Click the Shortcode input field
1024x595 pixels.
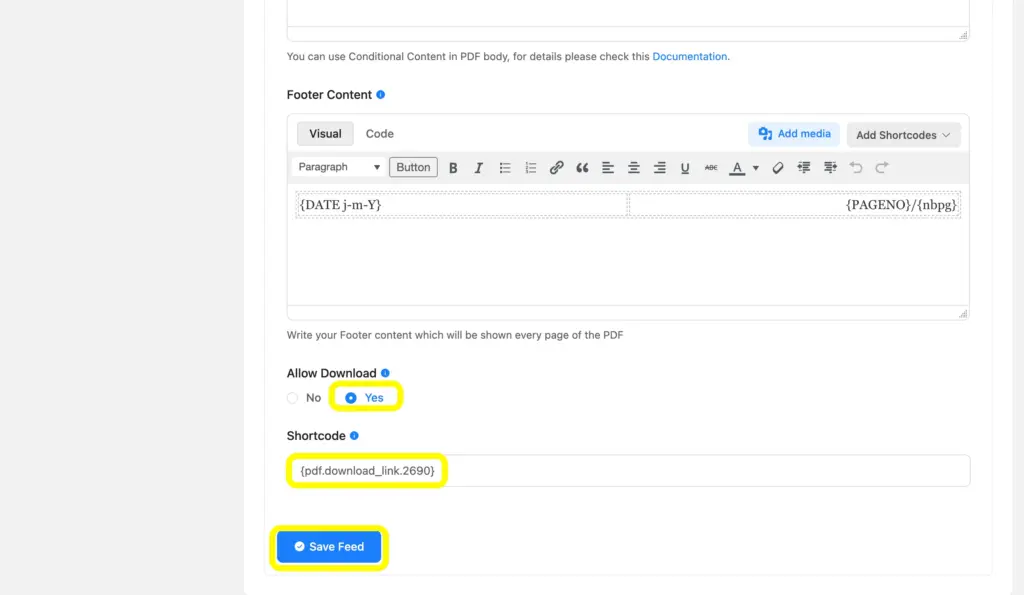pos(628,471)
